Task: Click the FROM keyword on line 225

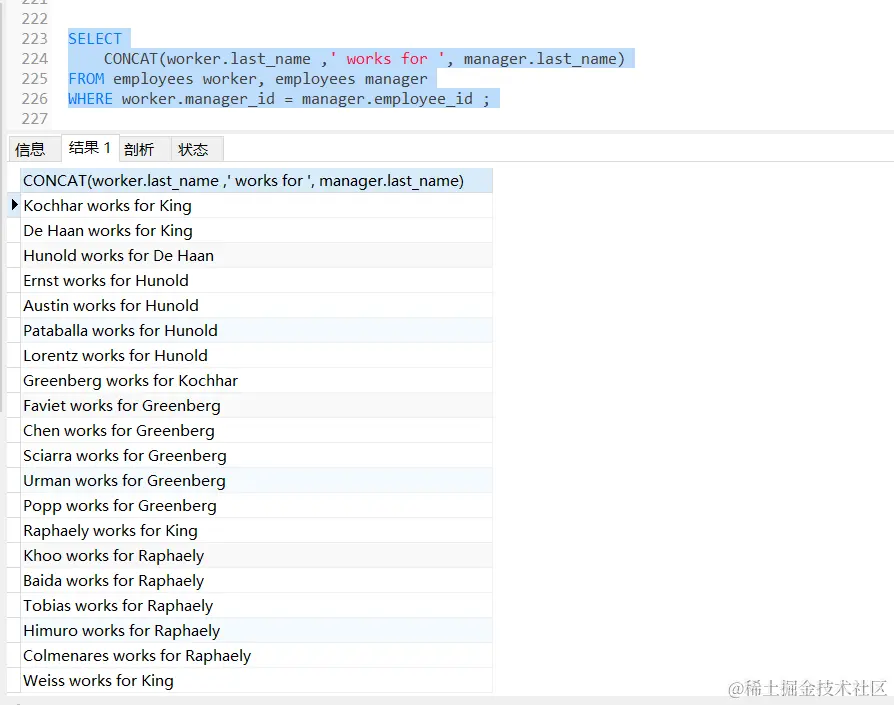Action: click(x=86, y=79)
